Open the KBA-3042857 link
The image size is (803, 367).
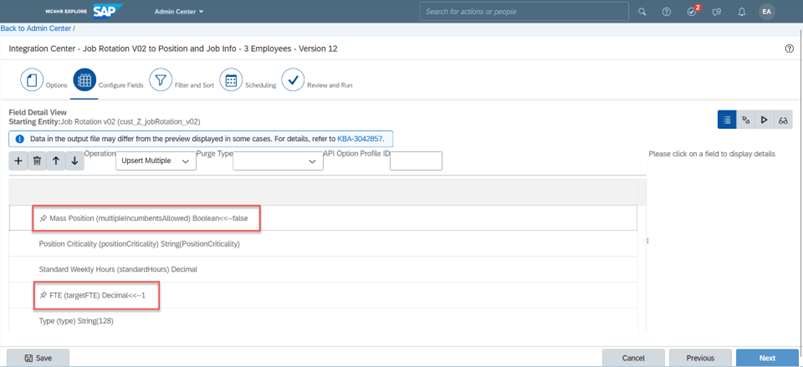360,139
